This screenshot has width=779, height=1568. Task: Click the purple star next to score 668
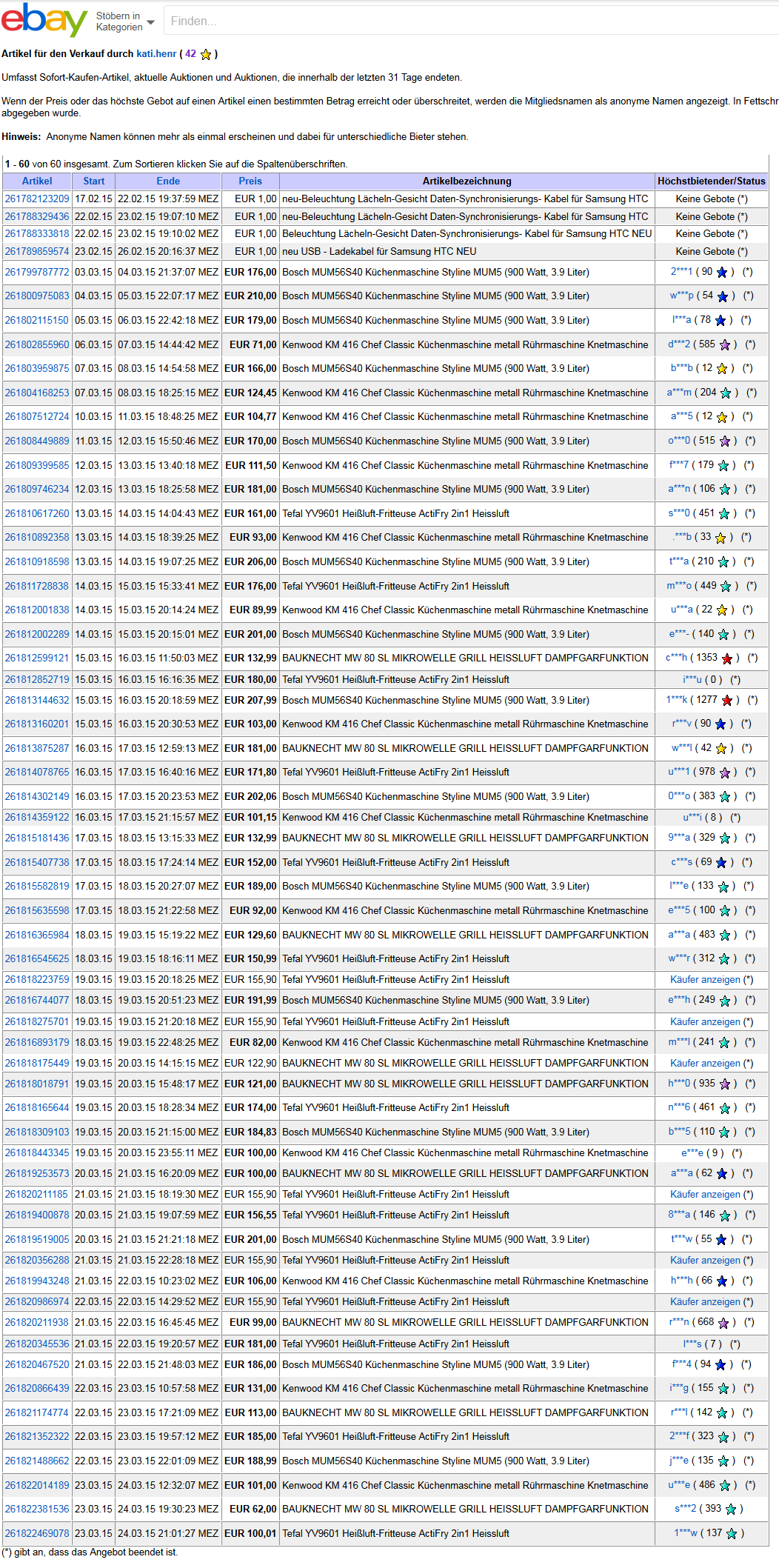pyautogui.click(x=723, y=1323)
